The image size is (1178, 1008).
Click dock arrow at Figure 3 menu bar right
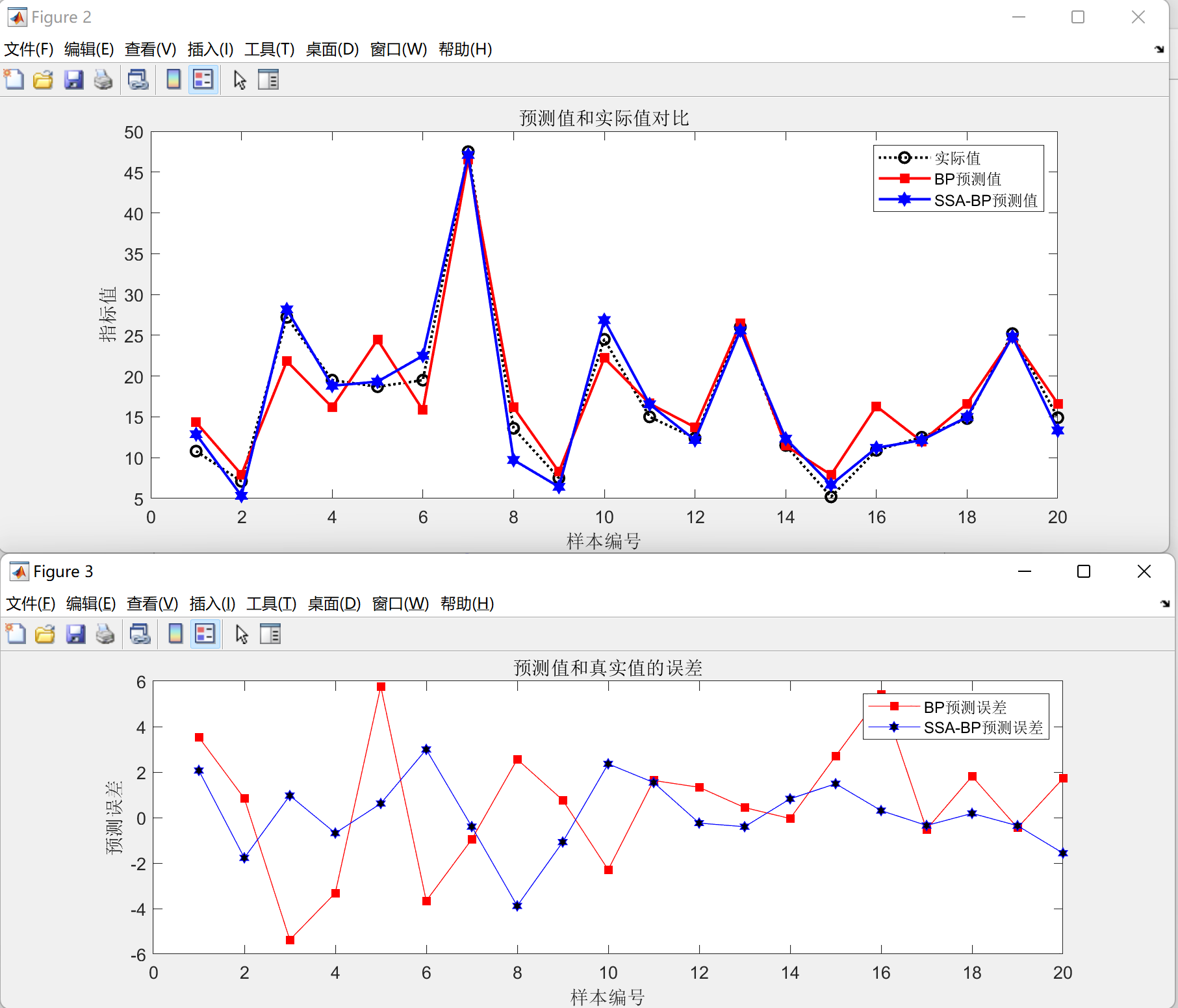pos(1165,604)
